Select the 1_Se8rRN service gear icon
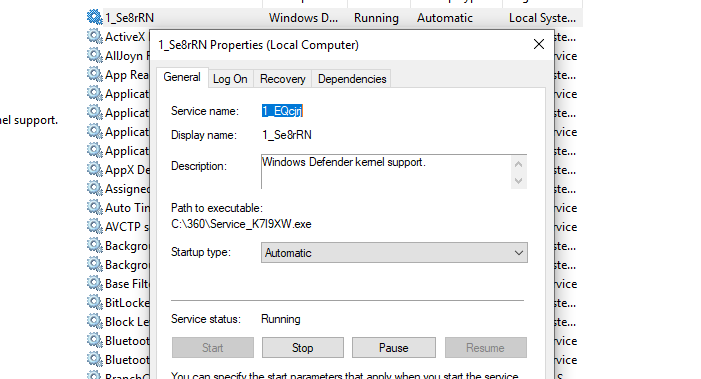Screen dimensions: 701x379 pos(94,17)
